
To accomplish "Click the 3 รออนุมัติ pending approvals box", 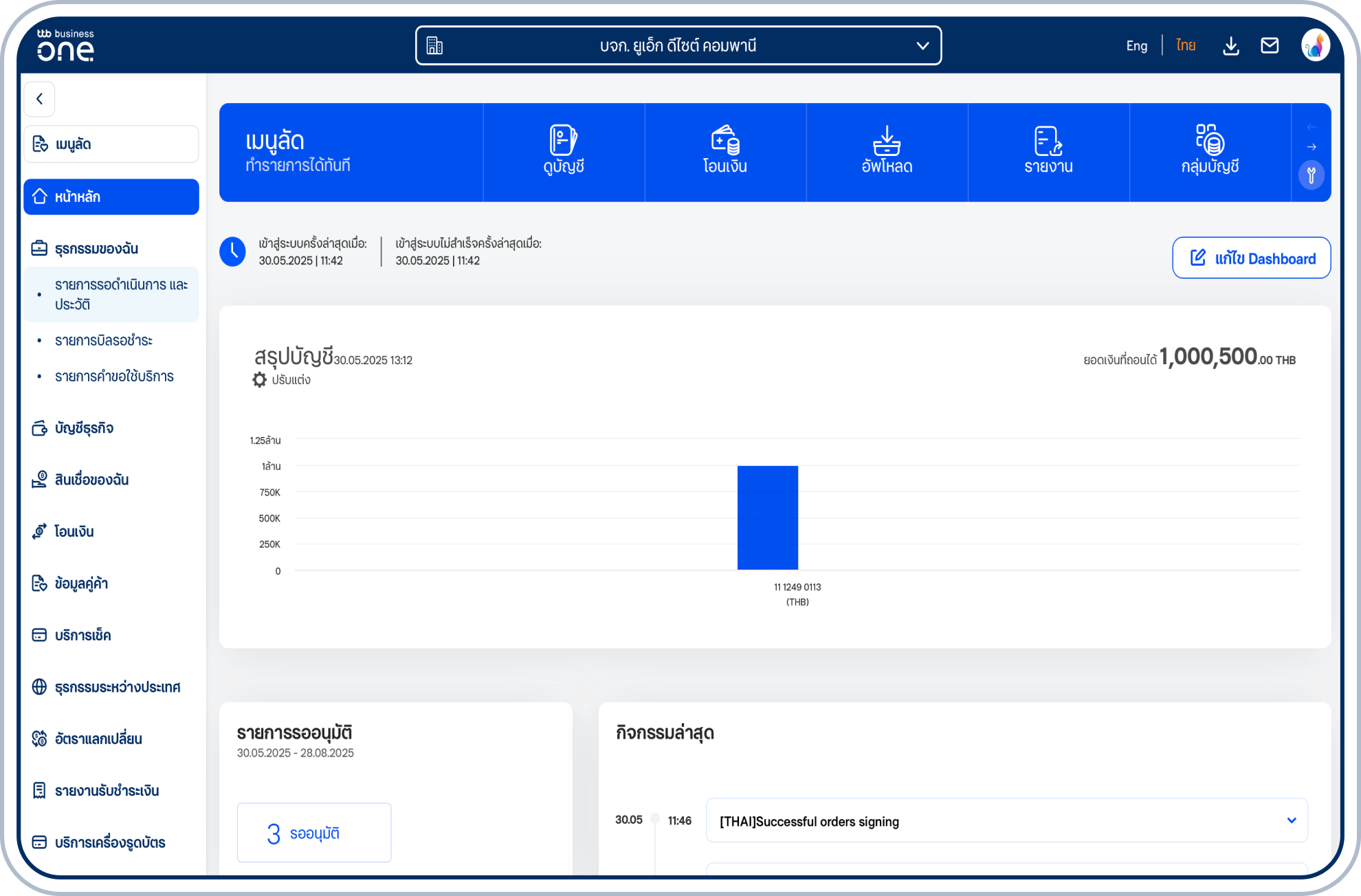I will tap(314, 833).
